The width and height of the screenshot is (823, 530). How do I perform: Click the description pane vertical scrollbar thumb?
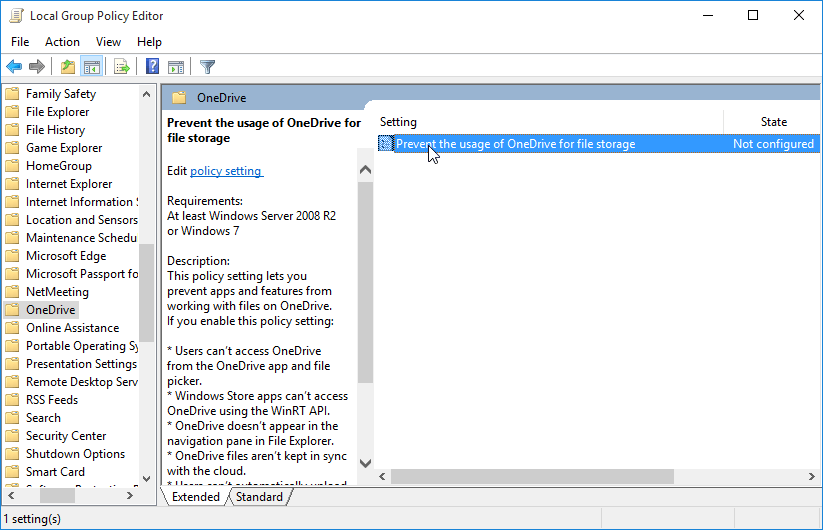point(366,282)
